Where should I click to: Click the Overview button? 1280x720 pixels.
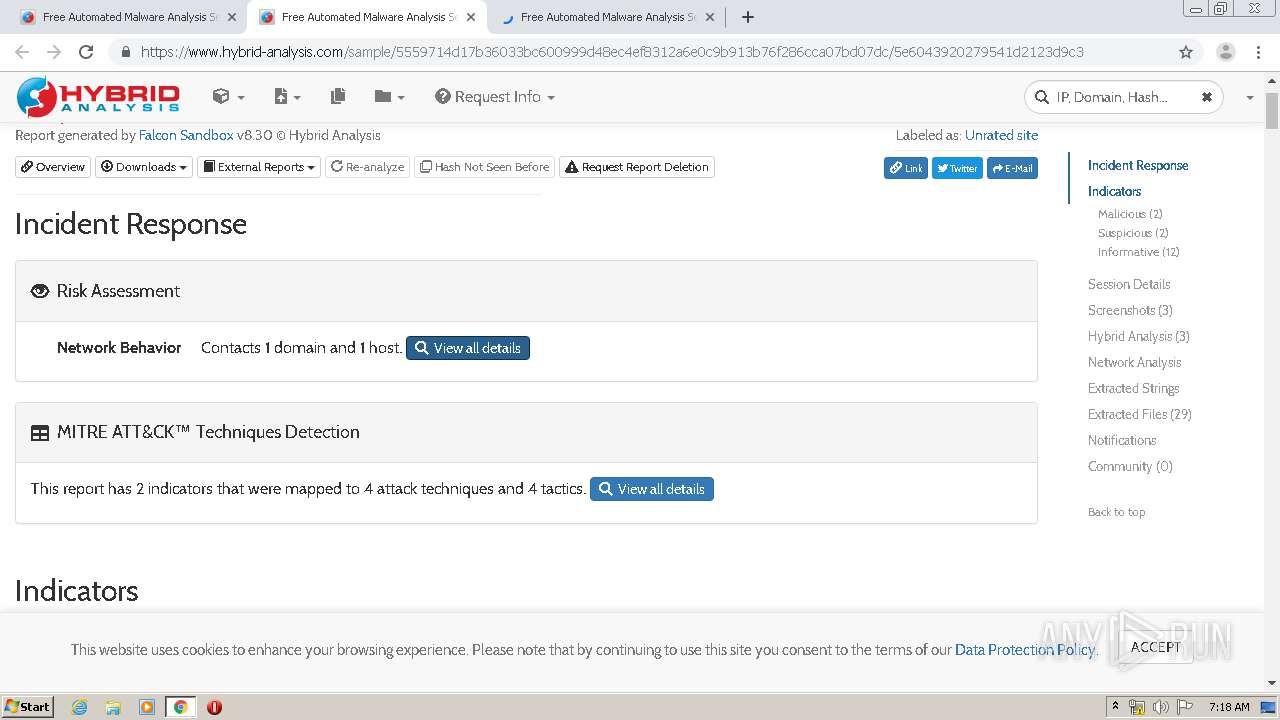pyautogui.click(x=53, y=167)
